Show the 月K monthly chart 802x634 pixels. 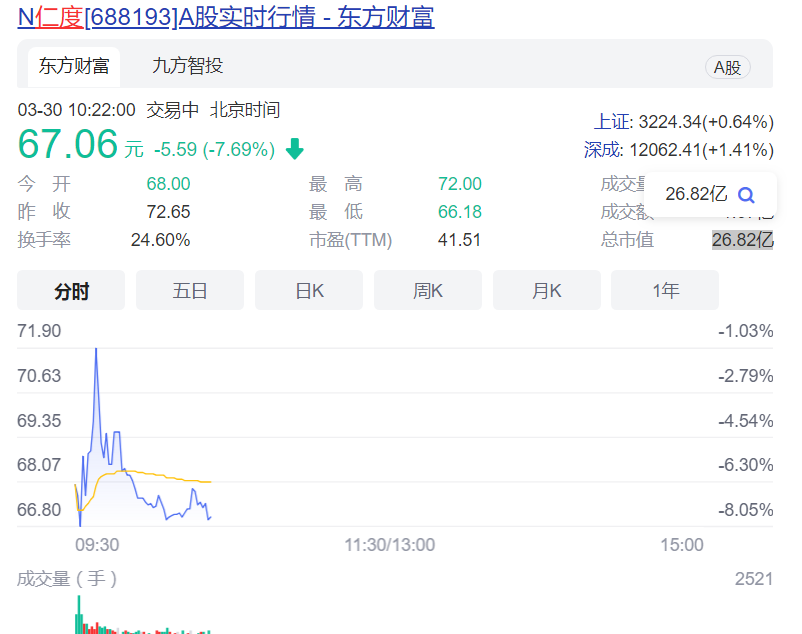pos(547,291)
